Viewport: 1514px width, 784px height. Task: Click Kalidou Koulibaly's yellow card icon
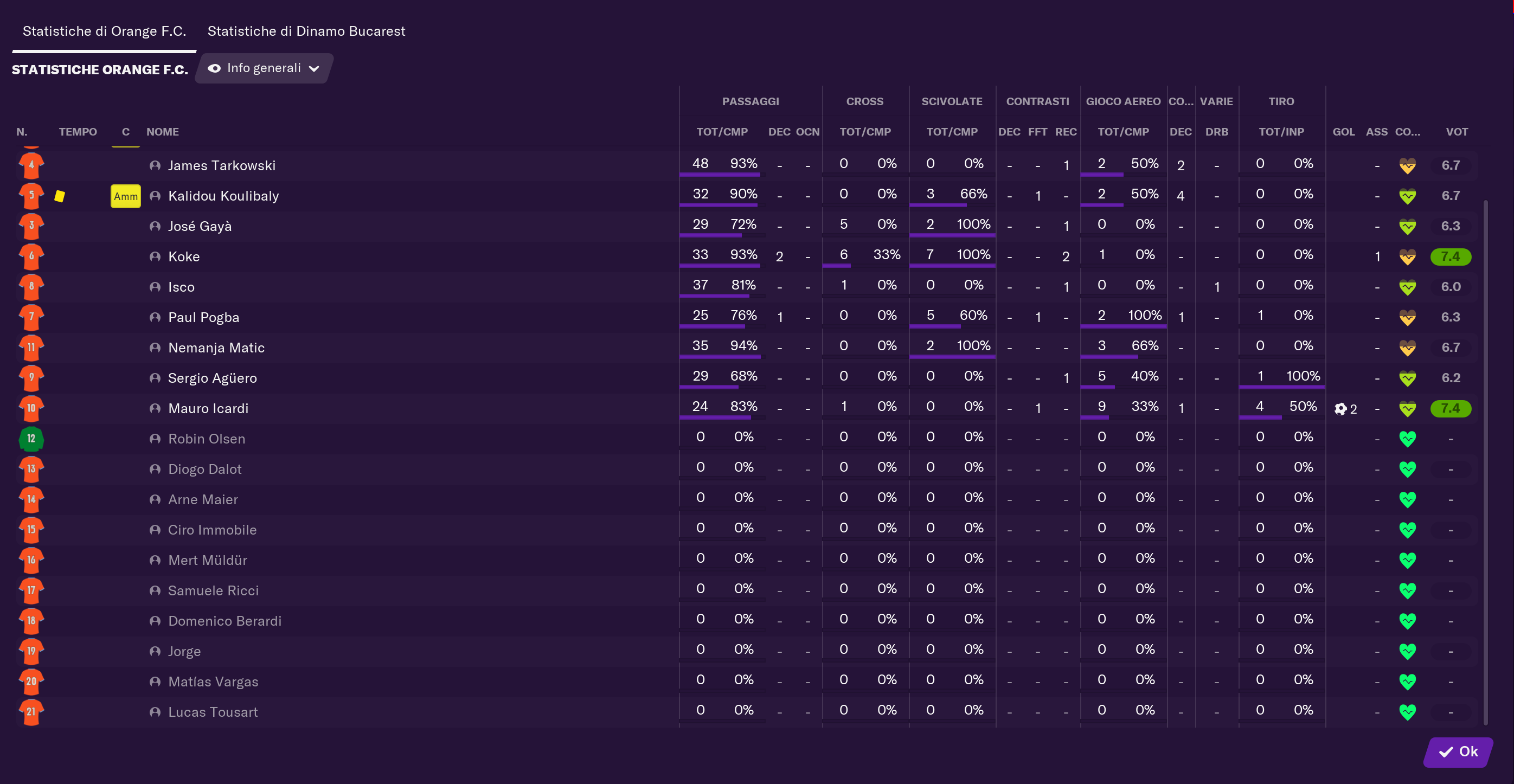59,196
